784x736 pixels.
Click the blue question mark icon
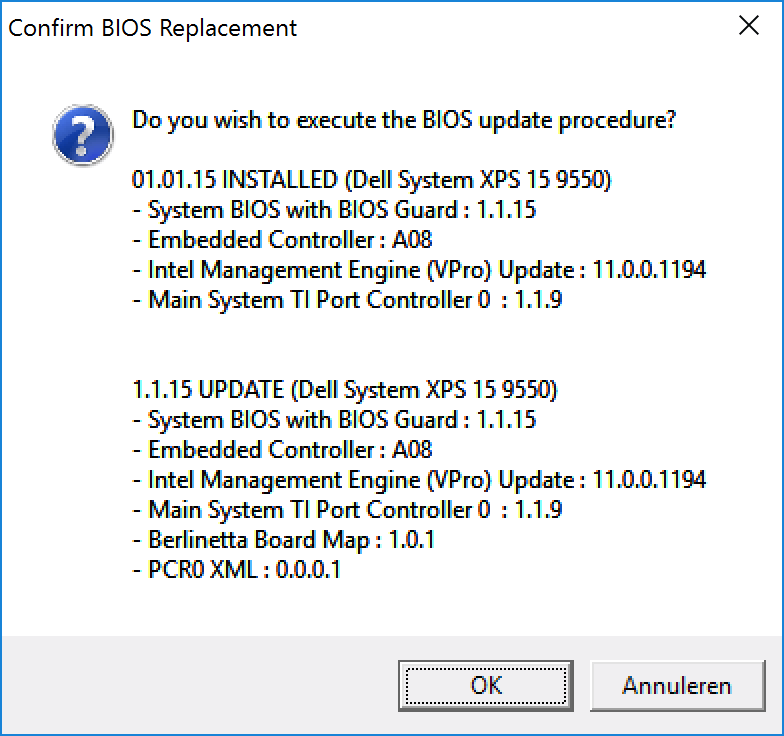coord(82,137)
